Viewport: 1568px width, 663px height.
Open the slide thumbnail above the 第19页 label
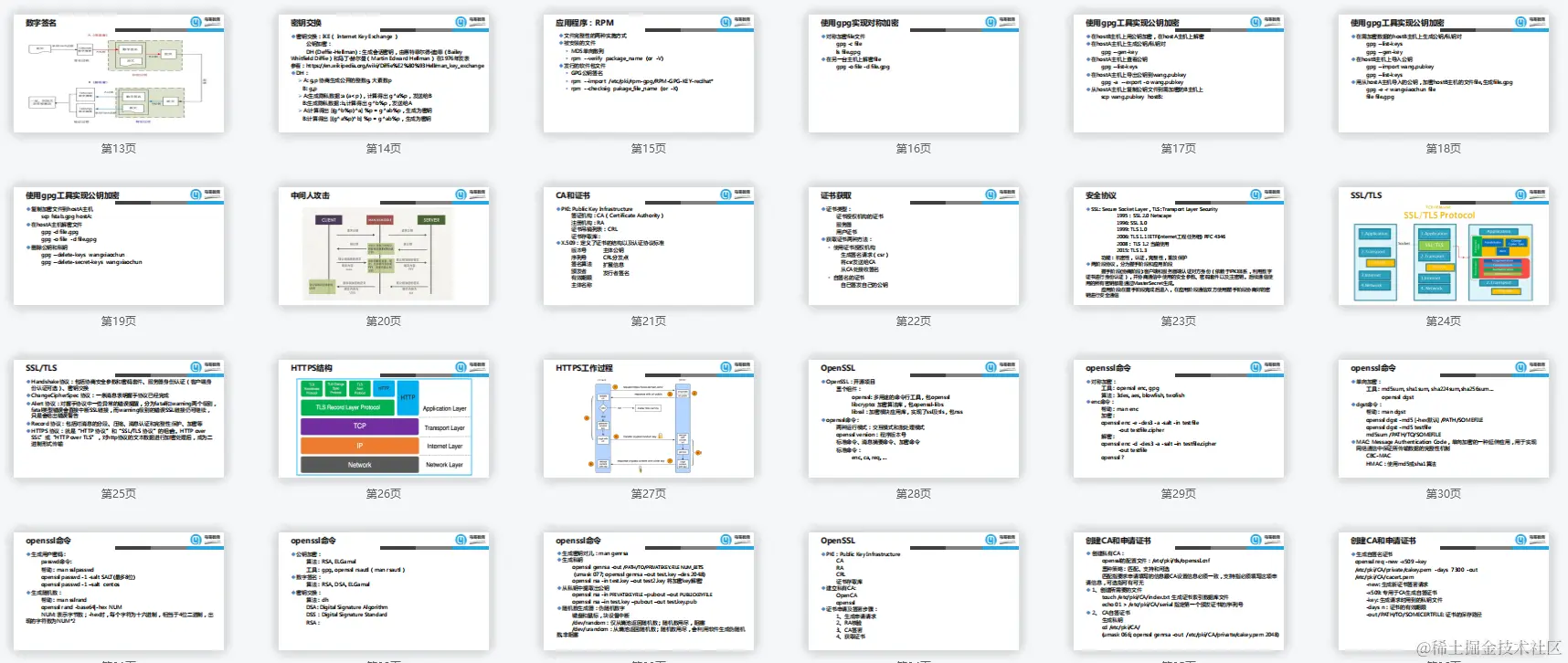(x=119, y=246)
